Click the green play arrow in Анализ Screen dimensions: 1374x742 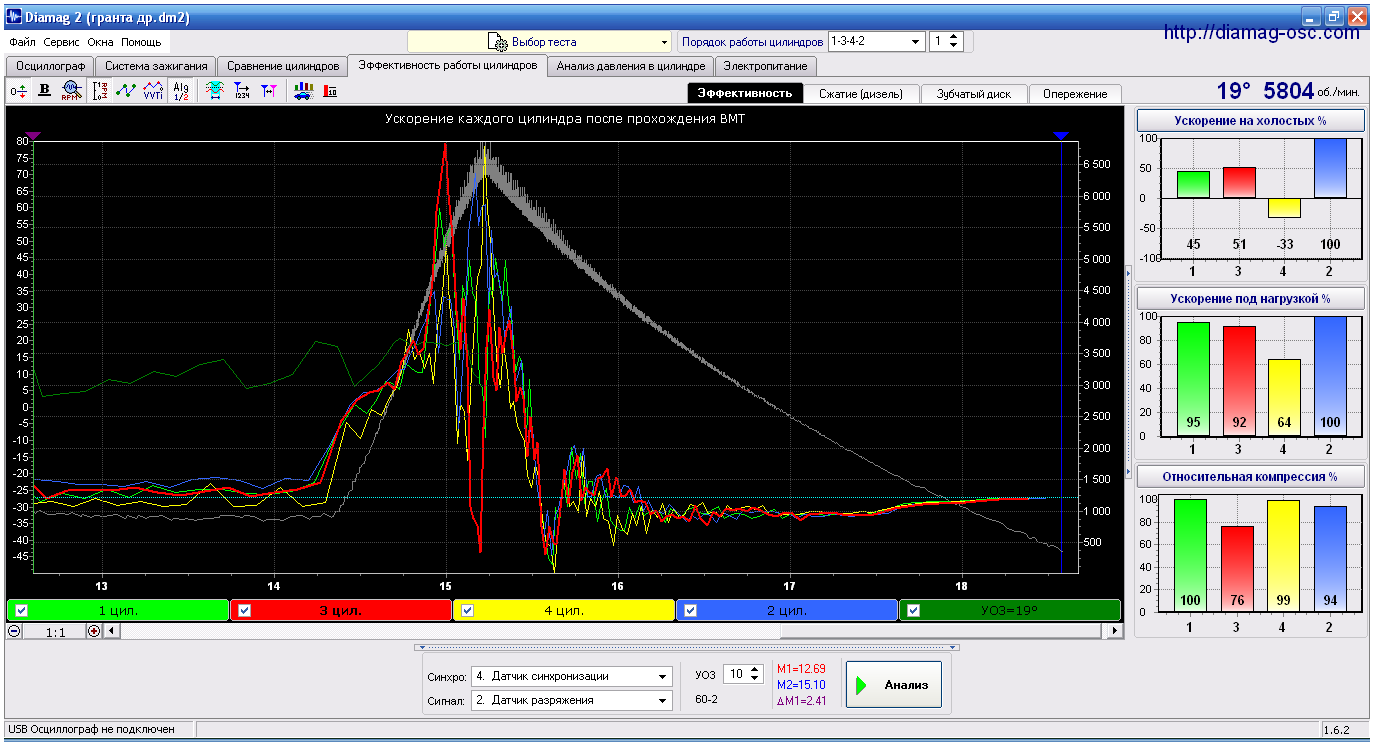pyautogui.click(x=861, y=685)
